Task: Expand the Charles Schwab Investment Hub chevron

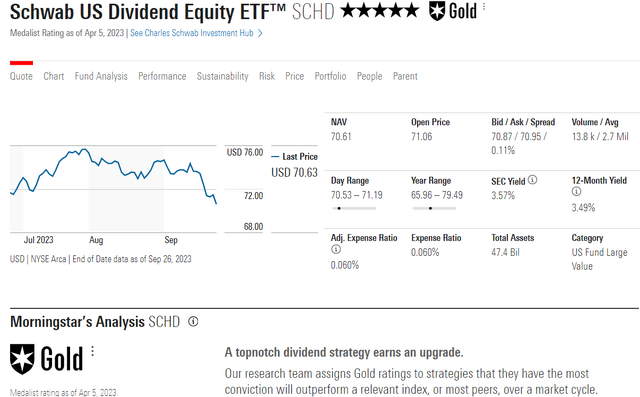Action: pos(260,33)
